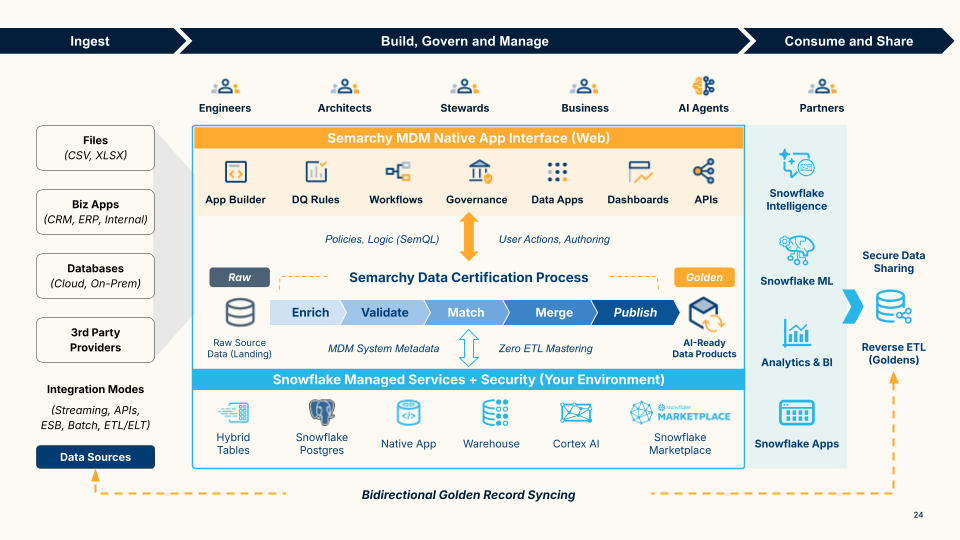Screen dimensions: 960x540
Task: Click the Biz Apps box
Action: pyautogui.click(x=96, y=212)
